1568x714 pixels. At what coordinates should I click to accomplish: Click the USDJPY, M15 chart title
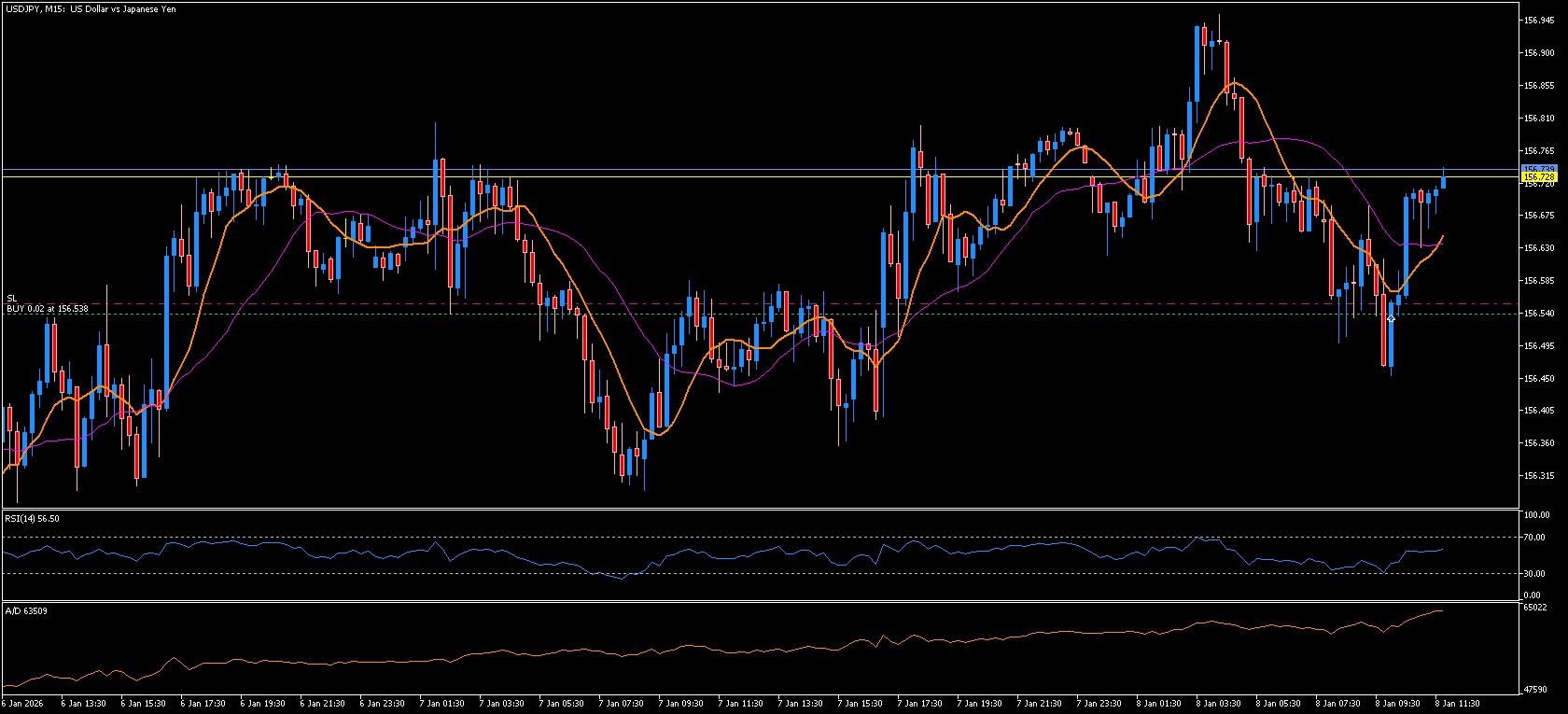[x=91, y=9]
